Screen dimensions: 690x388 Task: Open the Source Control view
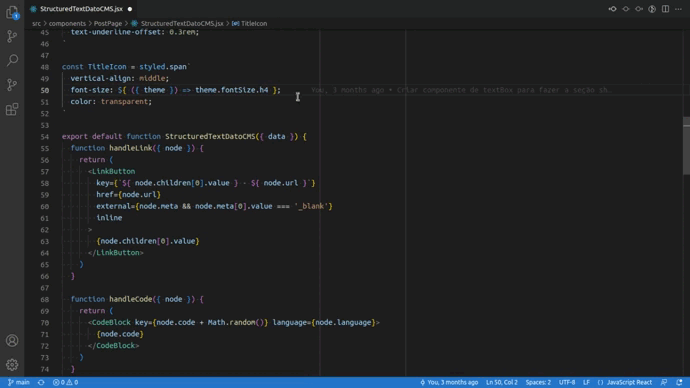[12, 36]
